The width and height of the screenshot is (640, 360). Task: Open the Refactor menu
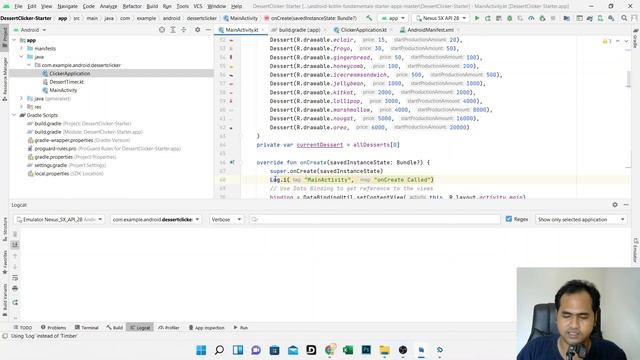click(132, 7)
